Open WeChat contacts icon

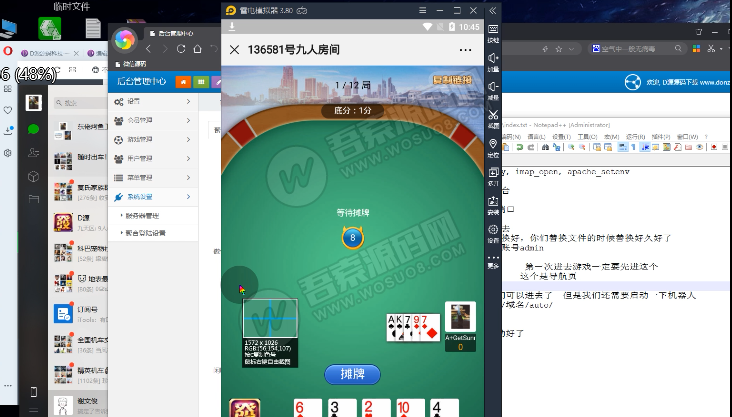pos(33,153)
